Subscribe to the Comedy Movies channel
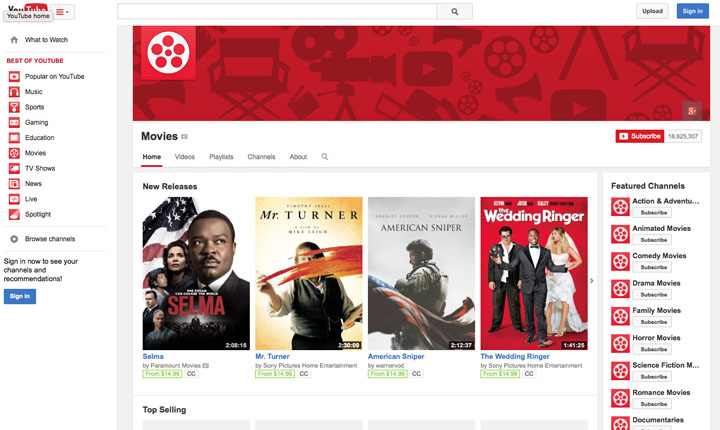 tap(654, 268)
